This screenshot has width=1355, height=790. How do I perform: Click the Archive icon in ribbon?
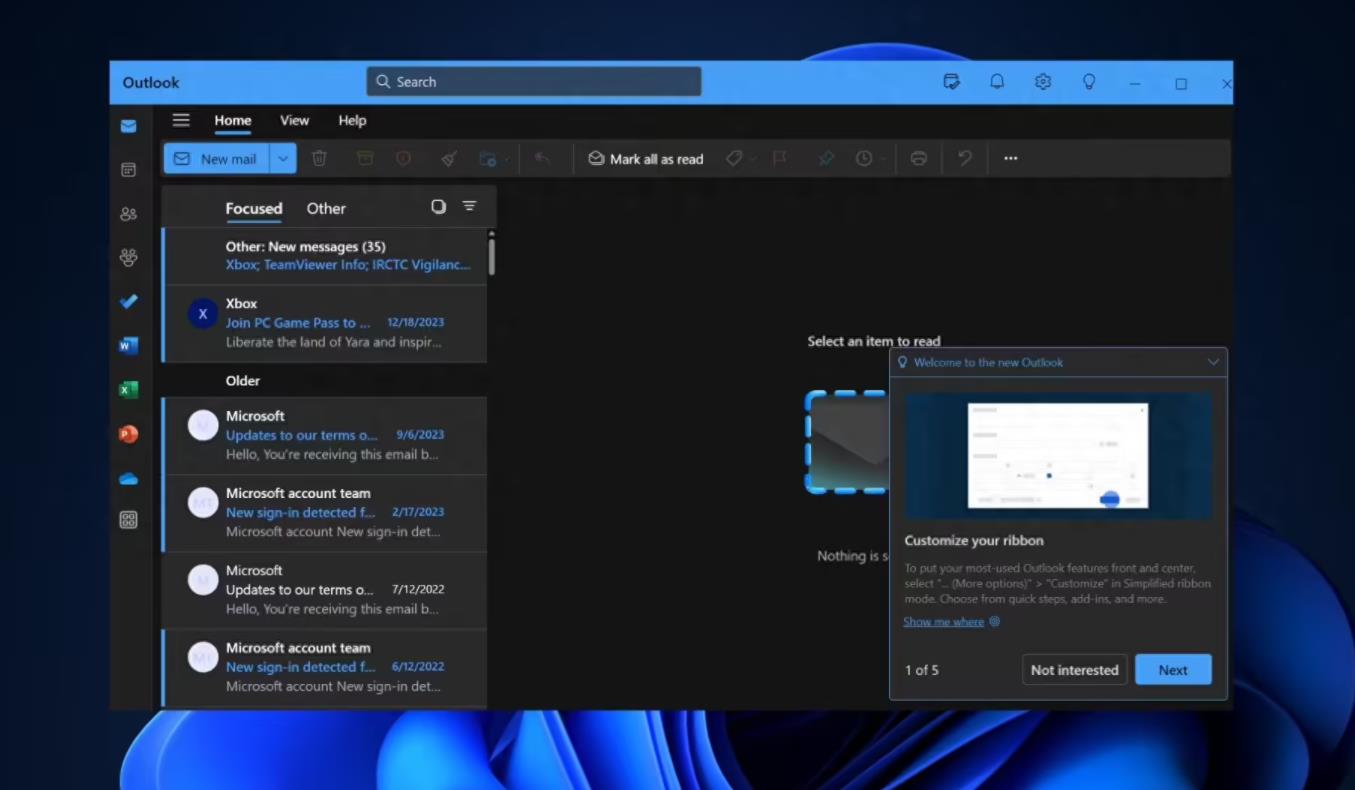click(x=365, y=158)
